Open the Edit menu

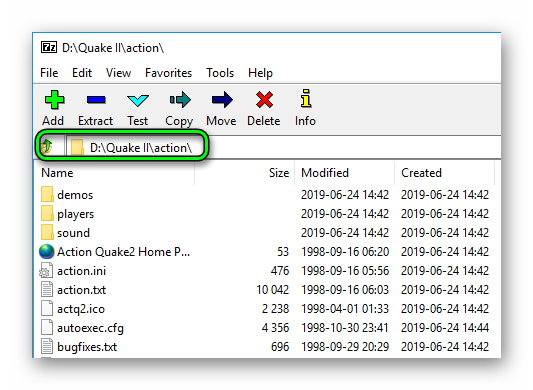pos(82,73)
